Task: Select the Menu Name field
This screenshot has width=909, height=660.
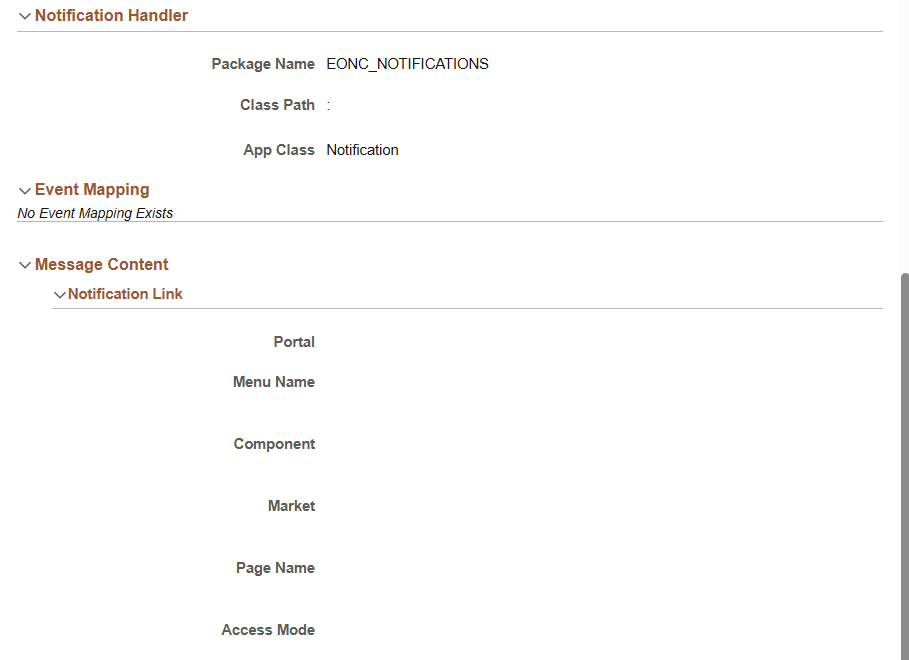Action: pyautogui.click(x=400, y=381)
